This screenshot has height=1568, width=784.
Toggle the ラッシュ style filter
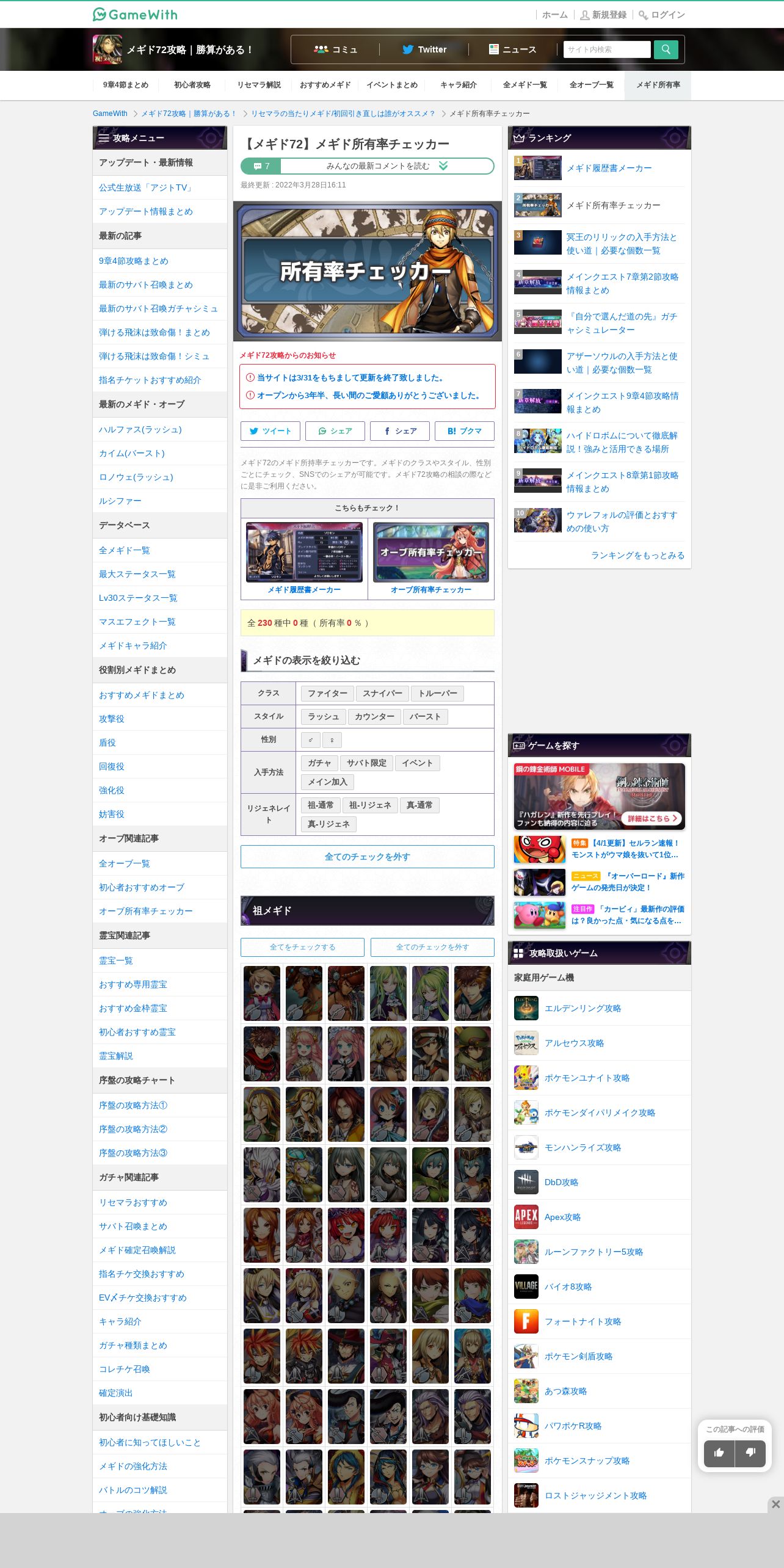coord(324,717)
